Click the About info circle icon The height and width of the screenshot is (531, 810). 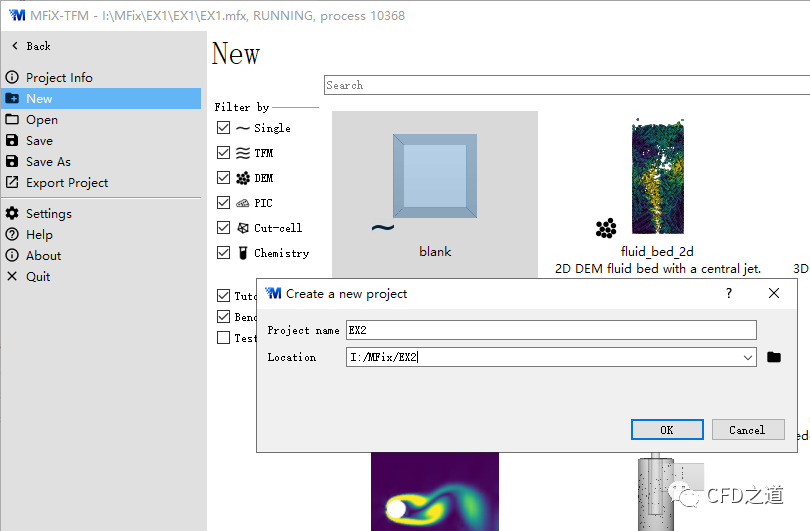click(12, 255)
